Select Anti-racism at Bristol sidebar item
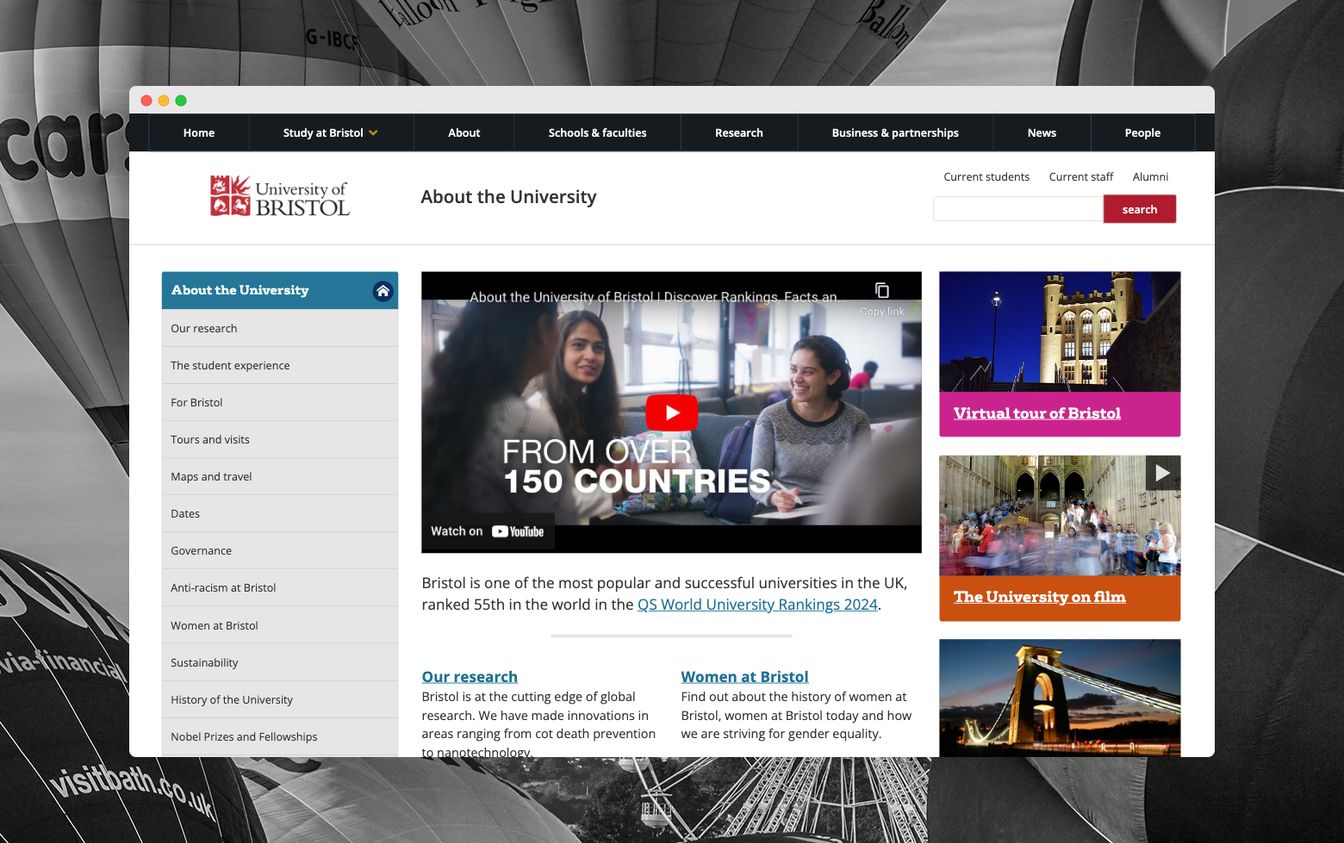Screen dimensions: 1344x843 click(280, 587)
